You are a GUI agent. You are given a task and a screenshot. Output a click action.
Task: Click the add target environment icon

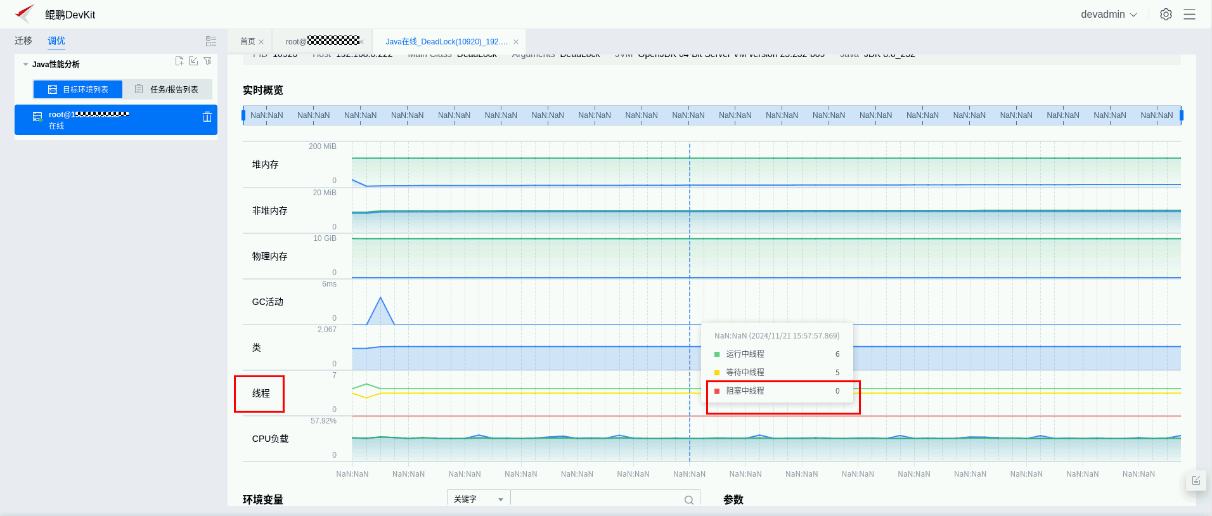point(179,62)
